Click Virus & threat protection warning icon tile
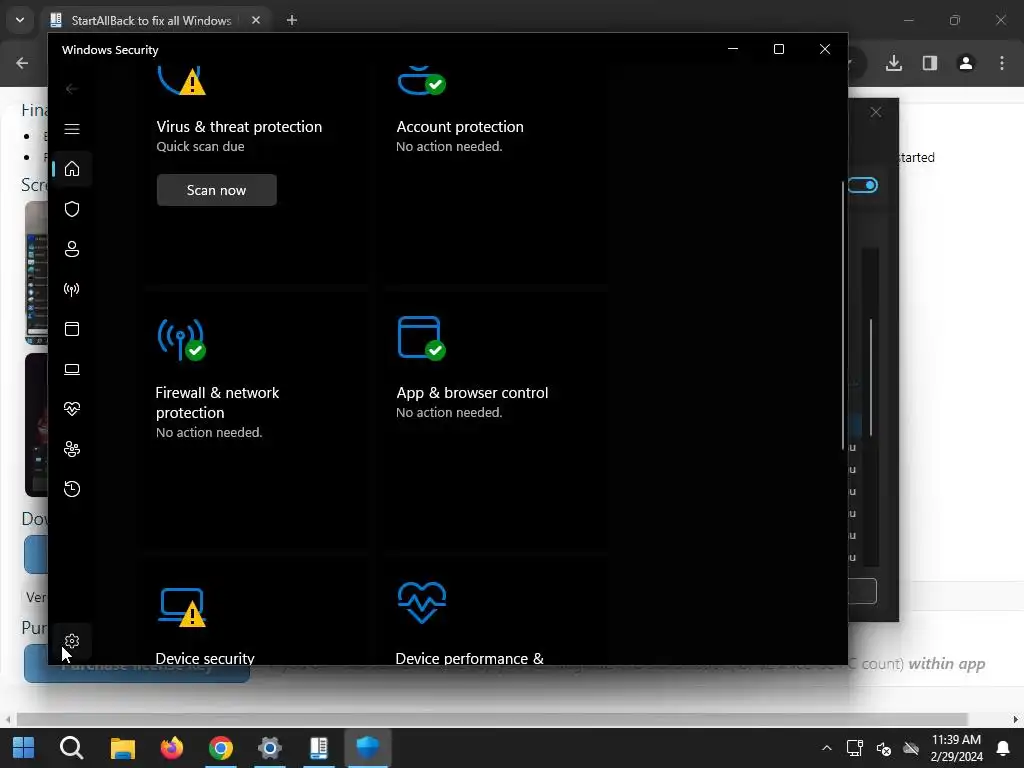The image size is (1024, 768). click(x=182, y=81)
